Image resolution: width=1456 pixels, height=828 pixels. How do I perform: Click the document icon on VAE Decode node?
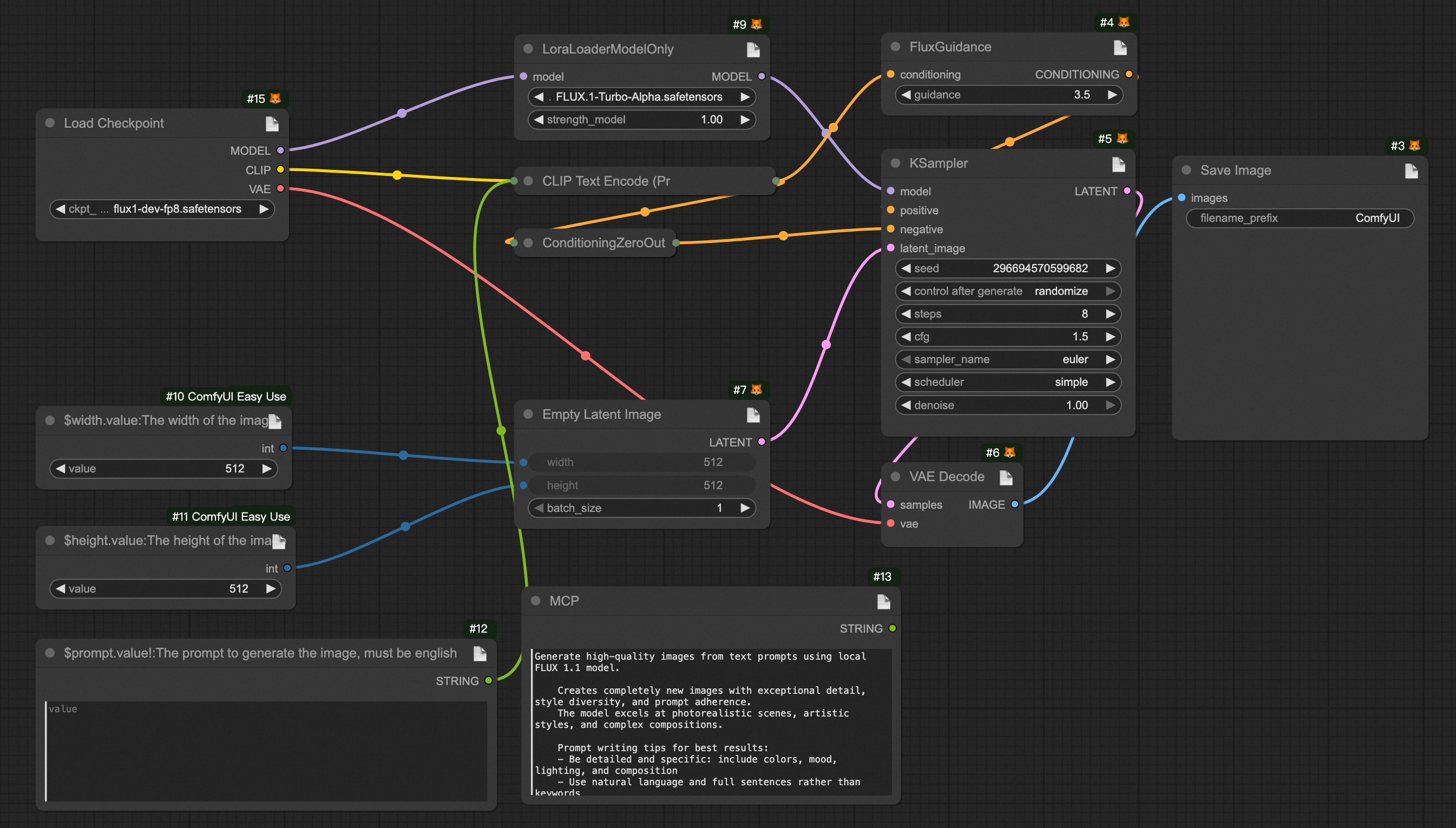(1006, 478)
